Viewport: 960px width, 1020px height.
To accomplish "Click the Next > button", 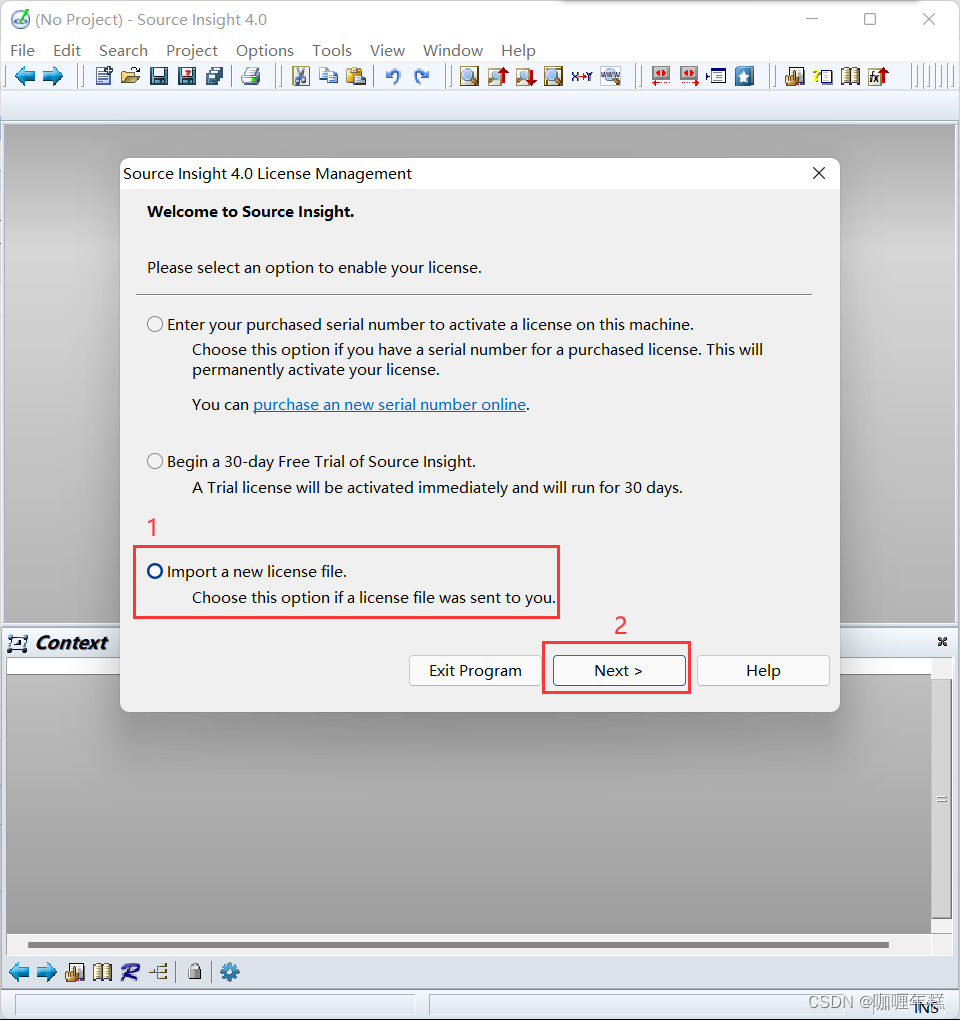I will (x=619, y=670).
